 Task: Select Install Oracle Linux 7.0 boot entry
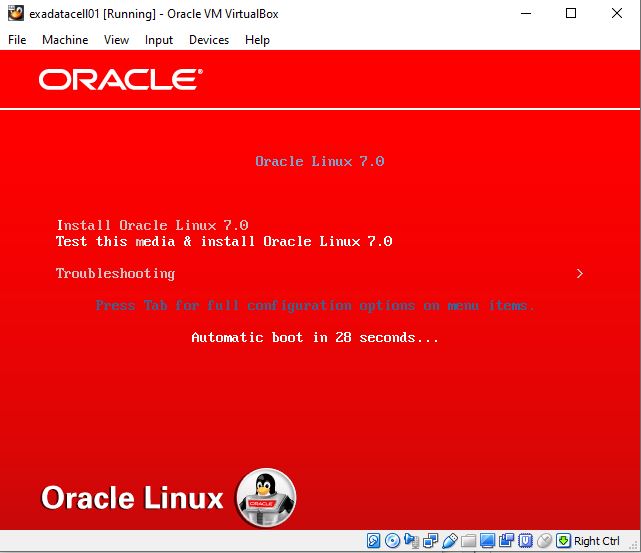[x=152, y=225]
